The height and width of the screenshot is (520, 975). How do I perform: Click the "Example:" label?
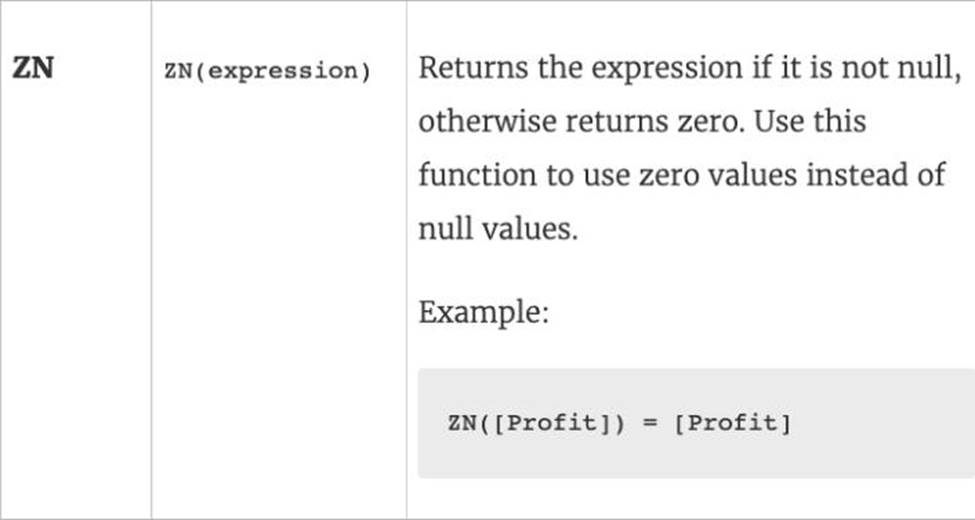click(x=483, y=312)
